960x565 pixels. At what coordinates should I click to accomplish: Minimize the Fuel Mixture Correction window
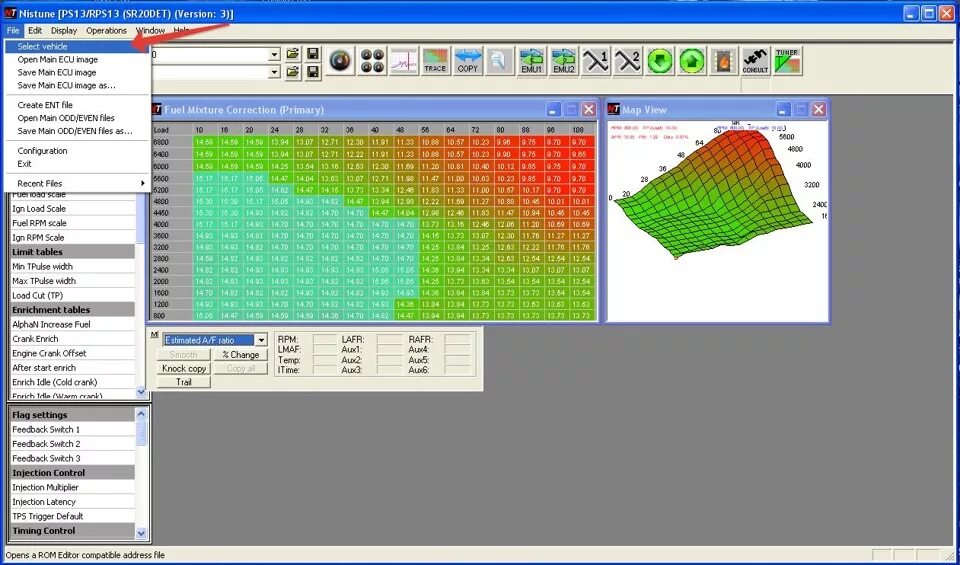pos(553,110)
